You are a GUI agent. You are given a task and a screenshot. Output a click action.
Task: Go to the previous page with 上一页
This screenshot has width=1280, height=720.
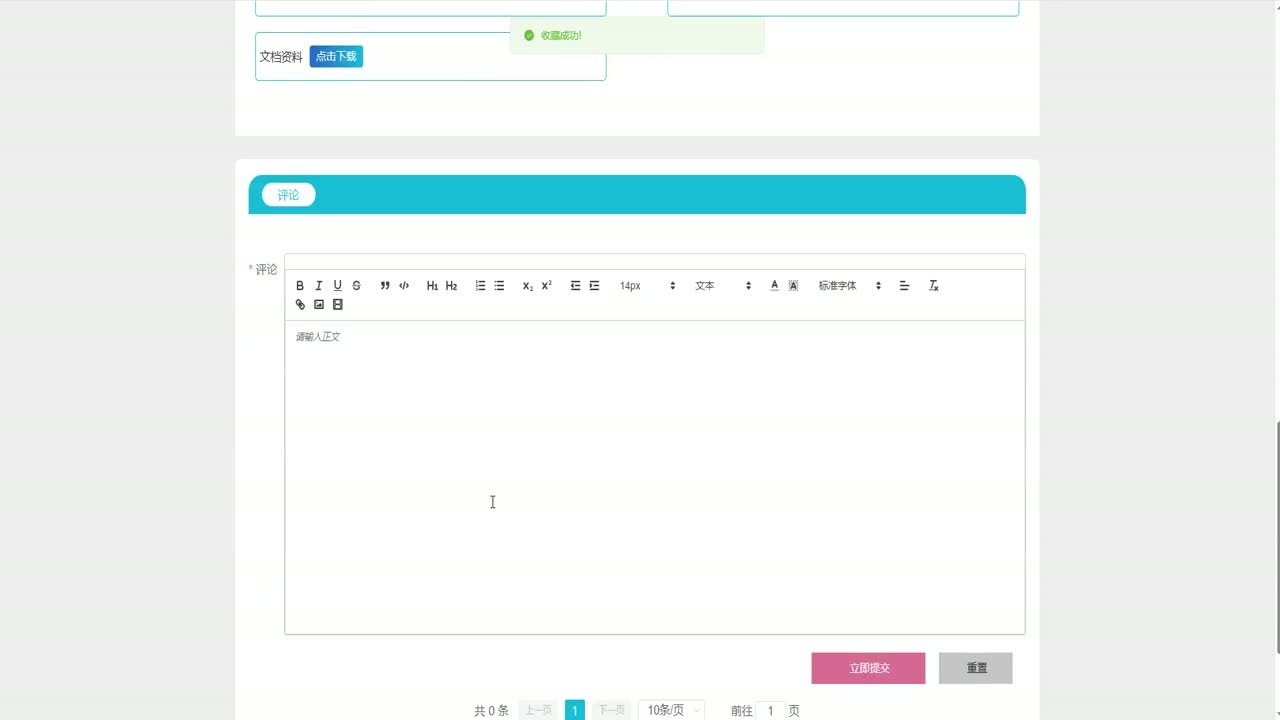coord(538,710)
